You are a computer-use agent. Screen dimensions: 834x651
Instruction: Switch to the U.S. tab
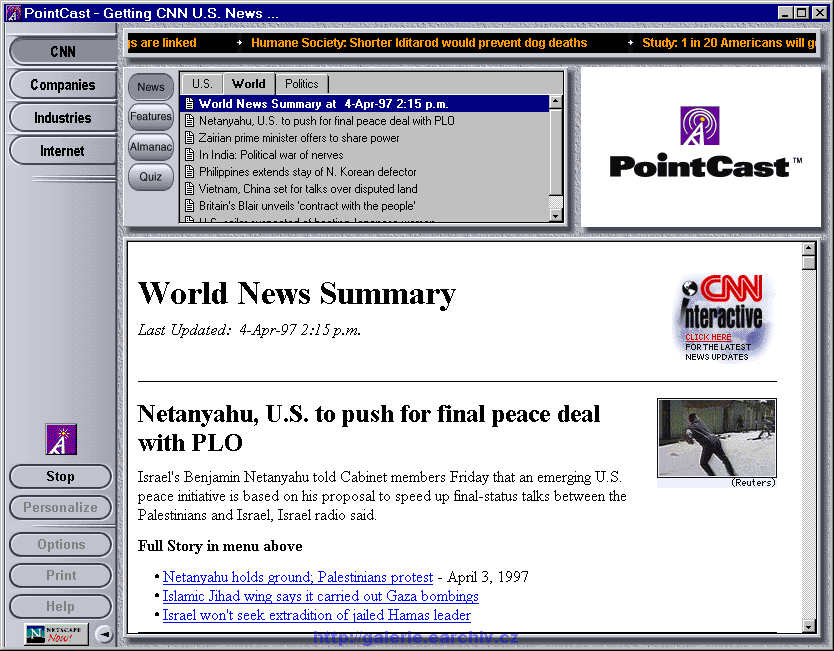click(x=202, y=84)
